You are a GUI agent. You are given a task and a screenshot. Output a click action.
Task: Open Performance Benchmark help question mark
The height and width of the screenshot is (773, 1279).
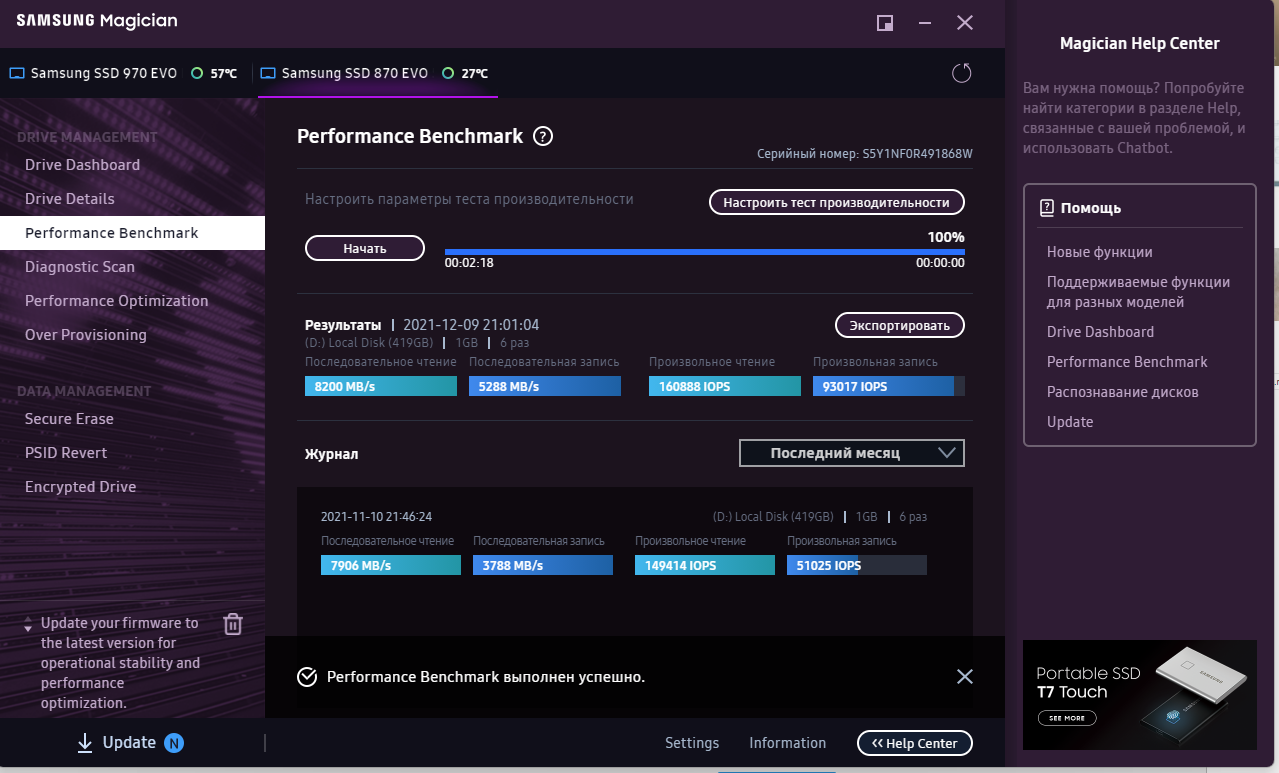[543, 137]
